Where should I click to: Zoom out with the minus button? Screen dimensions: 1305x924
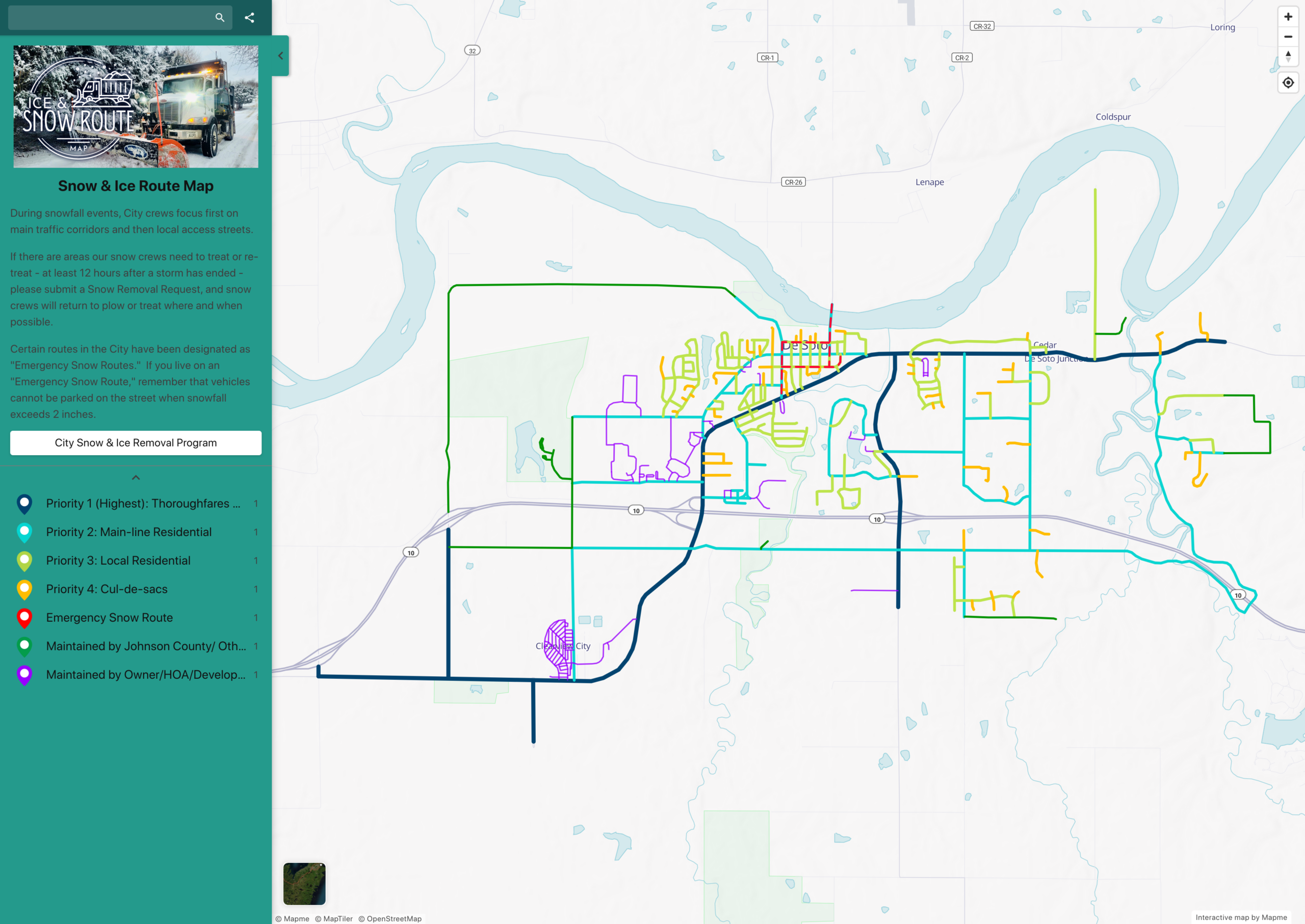click(1288, 37)
